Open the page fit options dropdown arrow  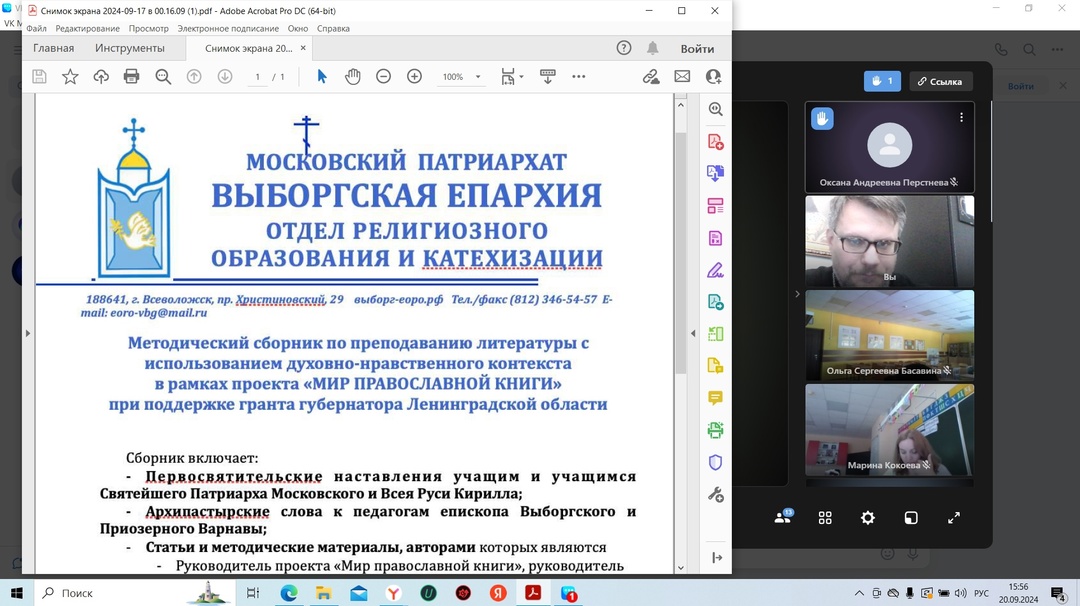click(521, 76)
